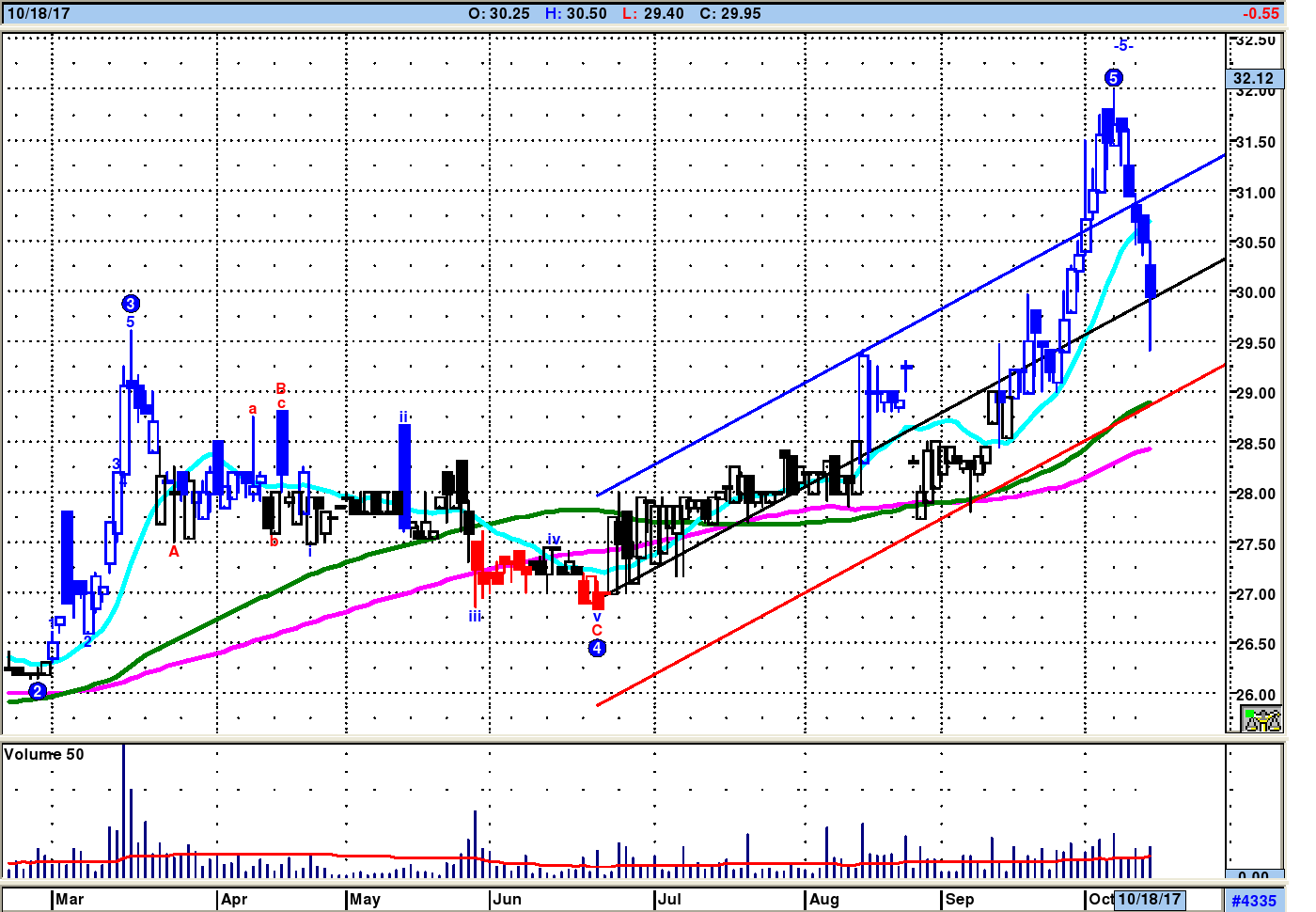
Task: Click the balance scale icon on price axis
Action: [x=1261, y=720]
